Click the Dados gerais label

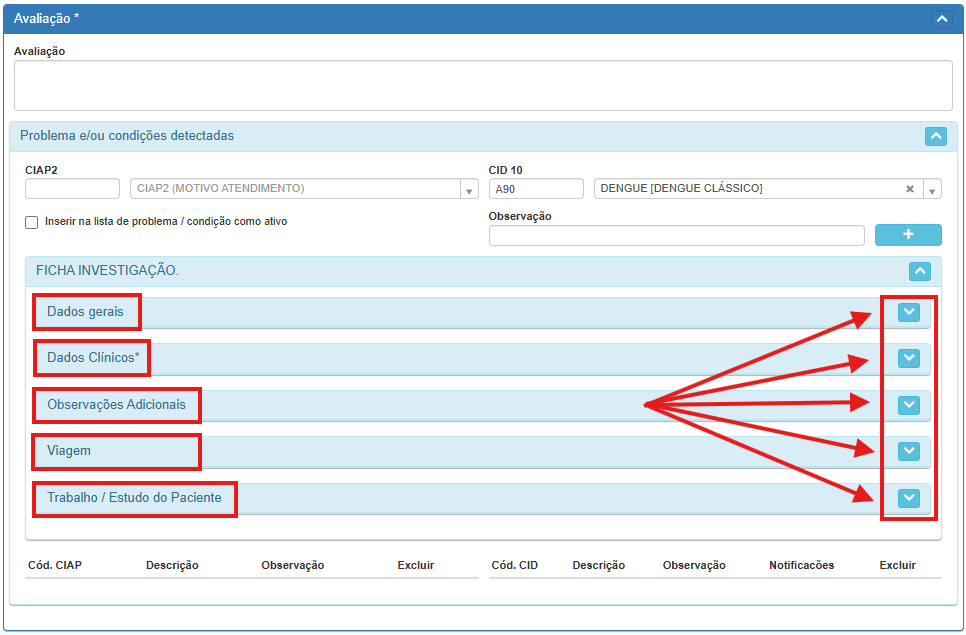coord(85,312)
